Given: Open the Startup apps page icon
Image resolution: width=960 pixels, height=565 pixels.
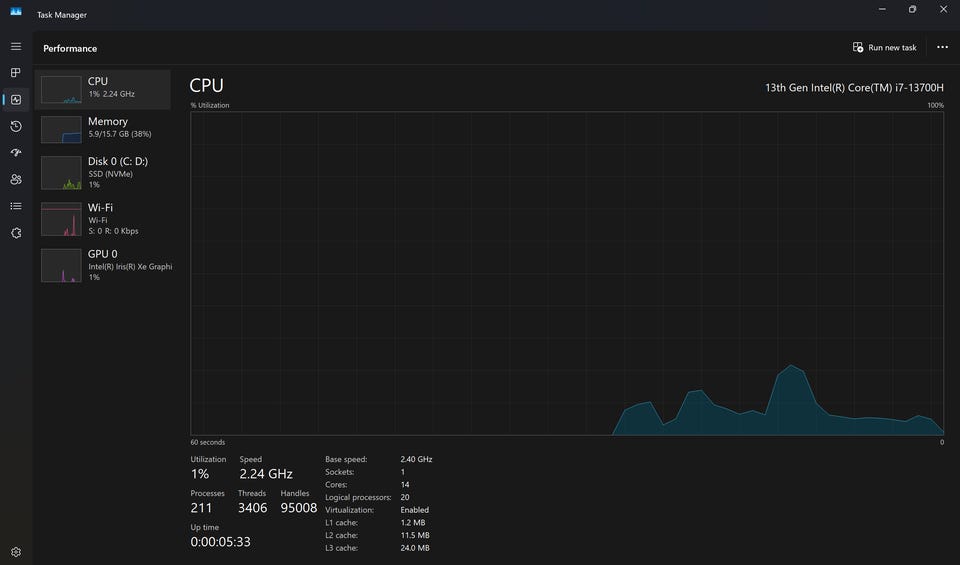Looking at the screenshot, I should 16,152.
